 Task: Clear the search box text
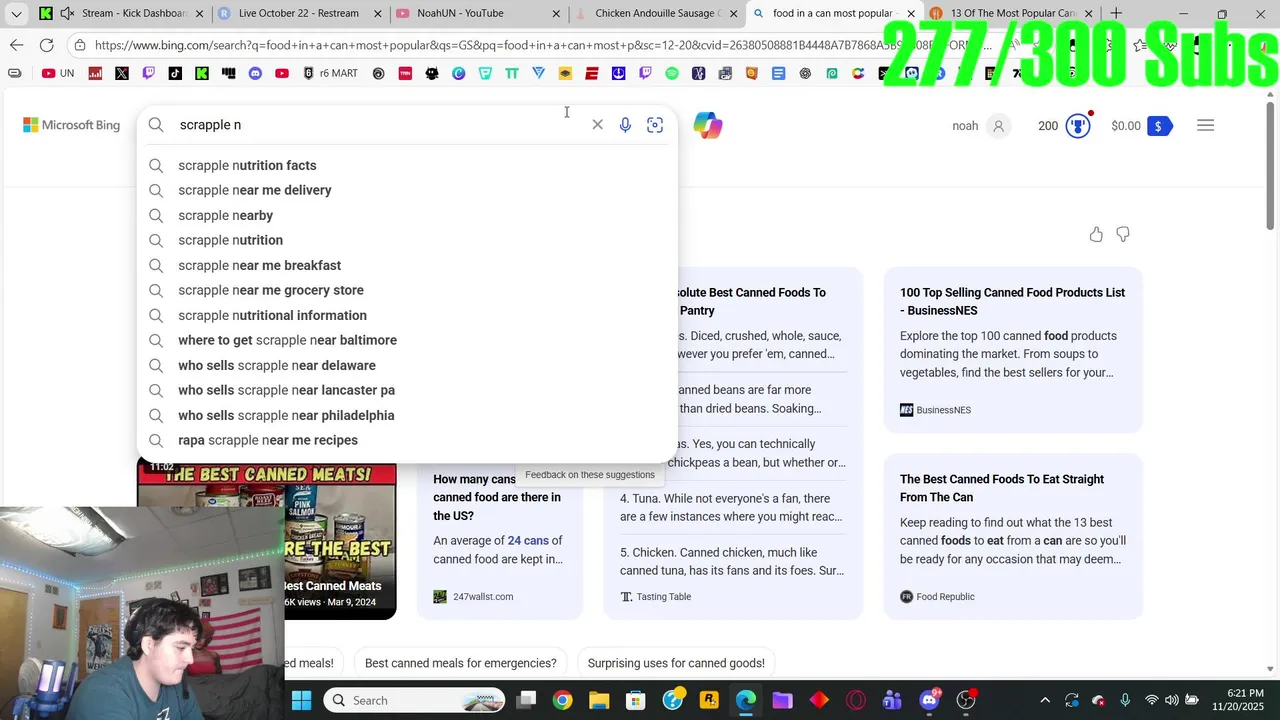click(597, 125)
